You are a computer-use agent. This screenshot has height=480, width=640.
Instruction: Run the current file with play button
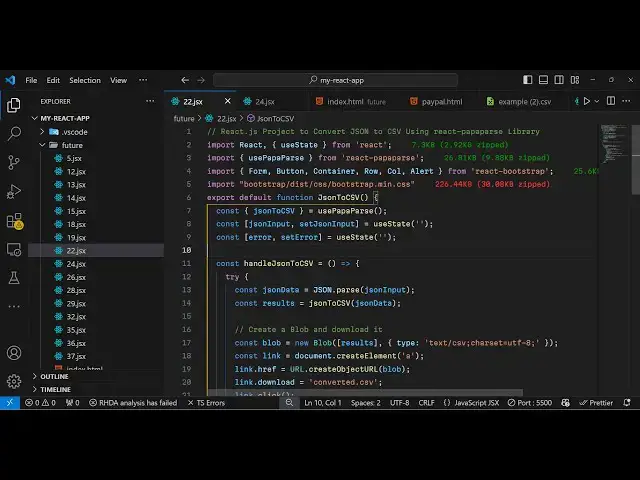(587, 101)
